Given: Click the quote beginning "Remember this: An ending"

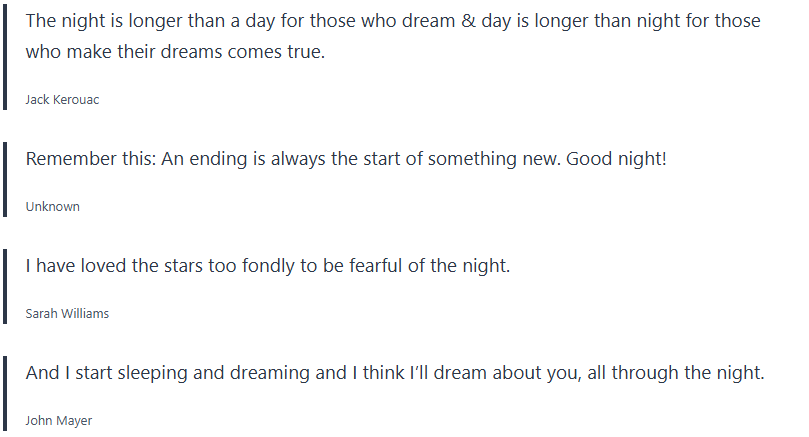Looking at the screenshot, I should pos(345,159).
